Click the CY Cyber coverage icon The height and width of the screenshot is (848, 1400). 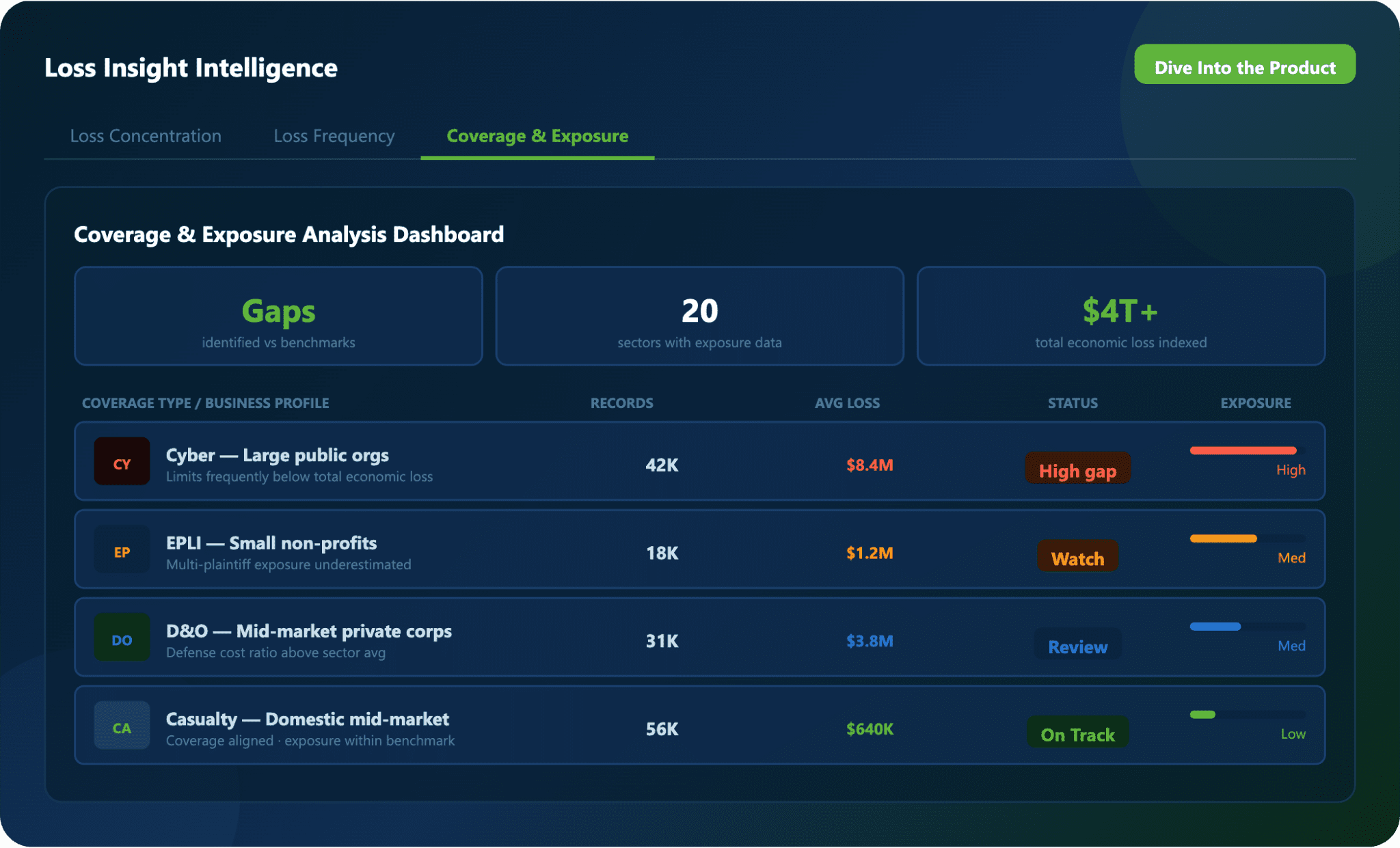pyautogui.click(x=122, y=461)
